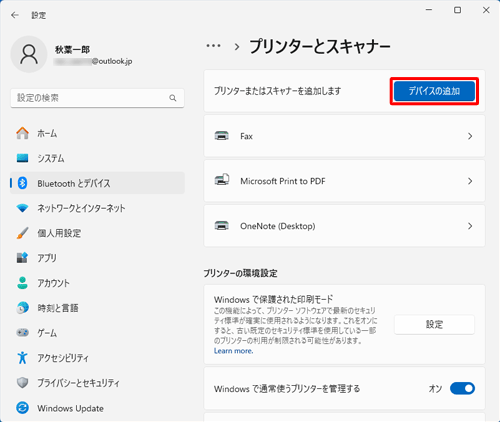Screen dimensions: 500x422
Task: Click the 個人用設定 paintbrush icon
Action: pyautogui.click(x=22, y=233)
